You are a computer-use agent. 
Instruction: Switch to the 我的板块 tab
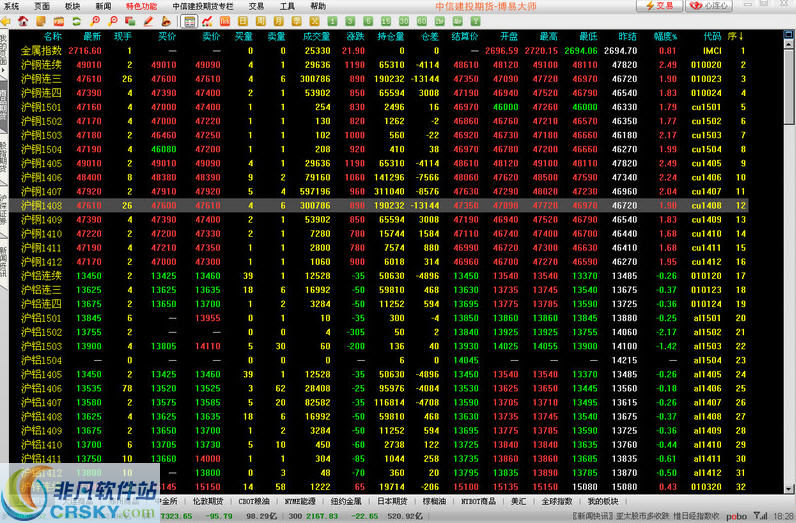coord(603,501)
